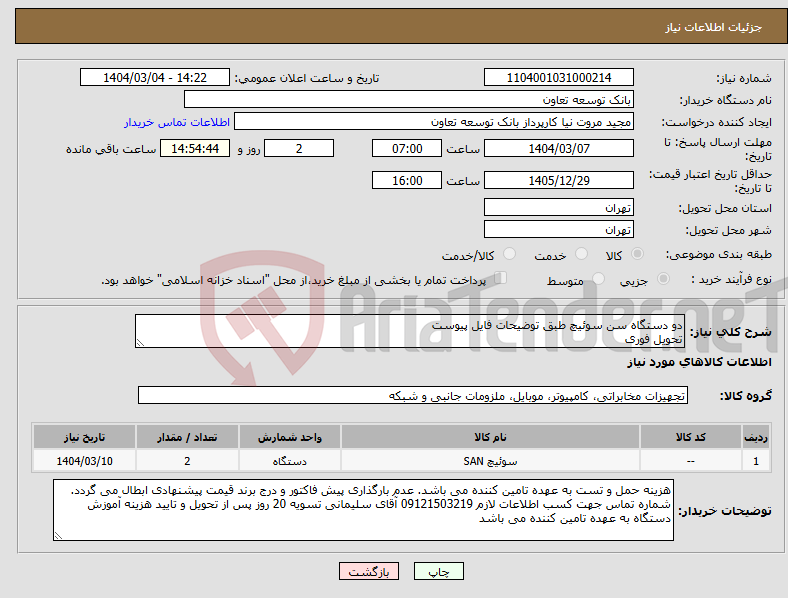Click the deadline time field 07:00
The width and height of the screenshot is (788, 598).
407,148
